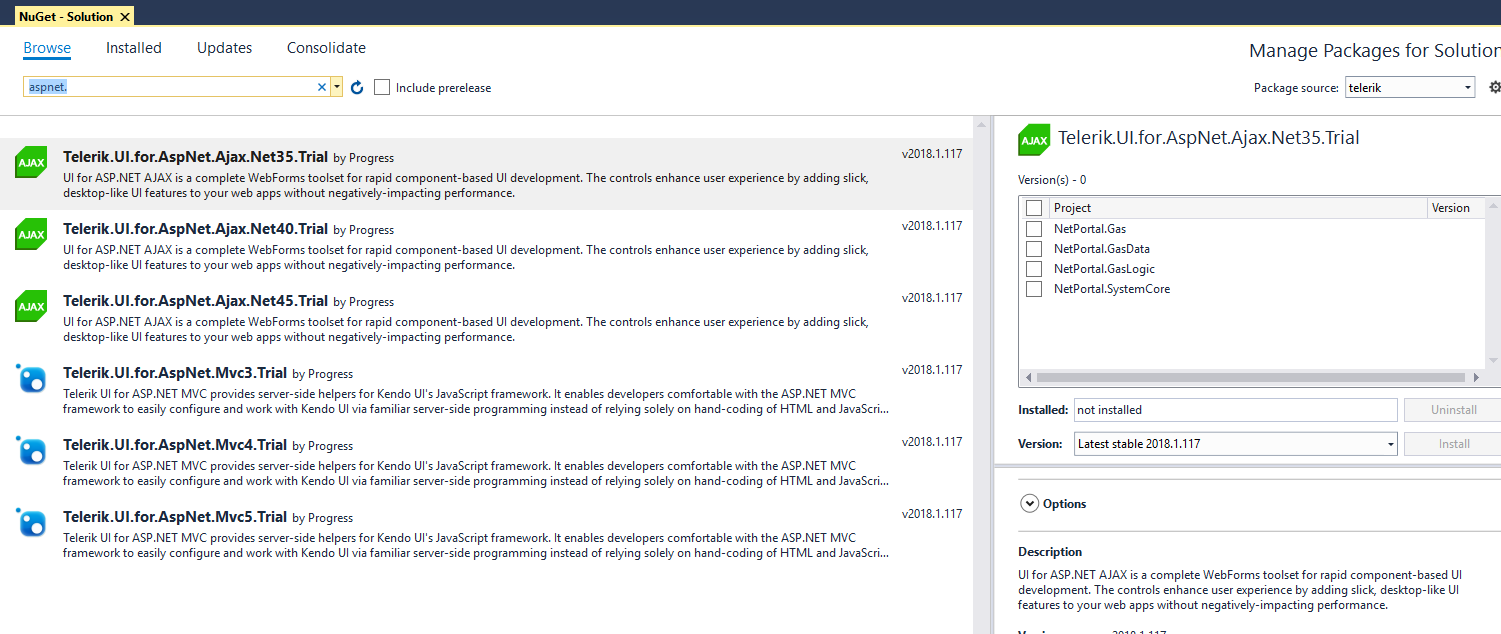Image resolution: width=1501 pixels, height=634 pixels.
Task: Click AJAX icon of the Net40.Trial package
Action: (x=31, y=235)
